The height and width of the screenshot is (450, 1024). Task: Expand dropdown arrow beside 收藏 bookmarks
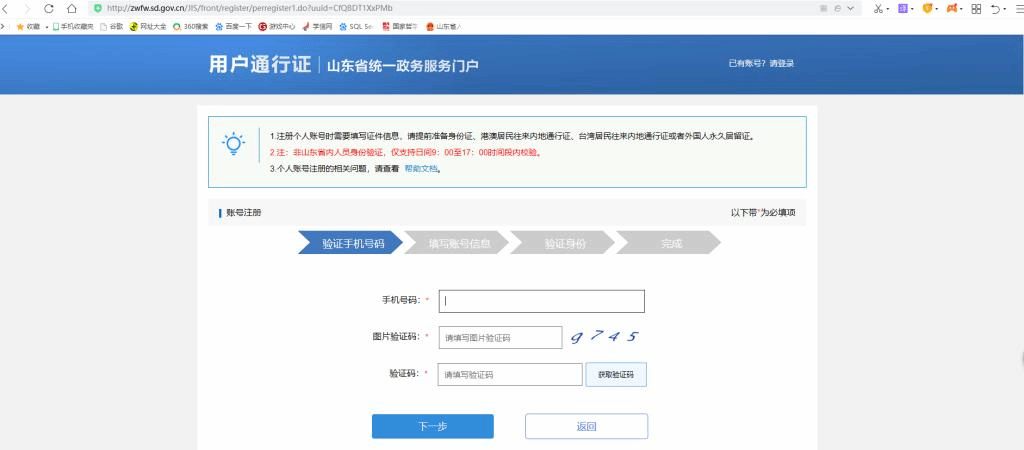pos(46,26)
